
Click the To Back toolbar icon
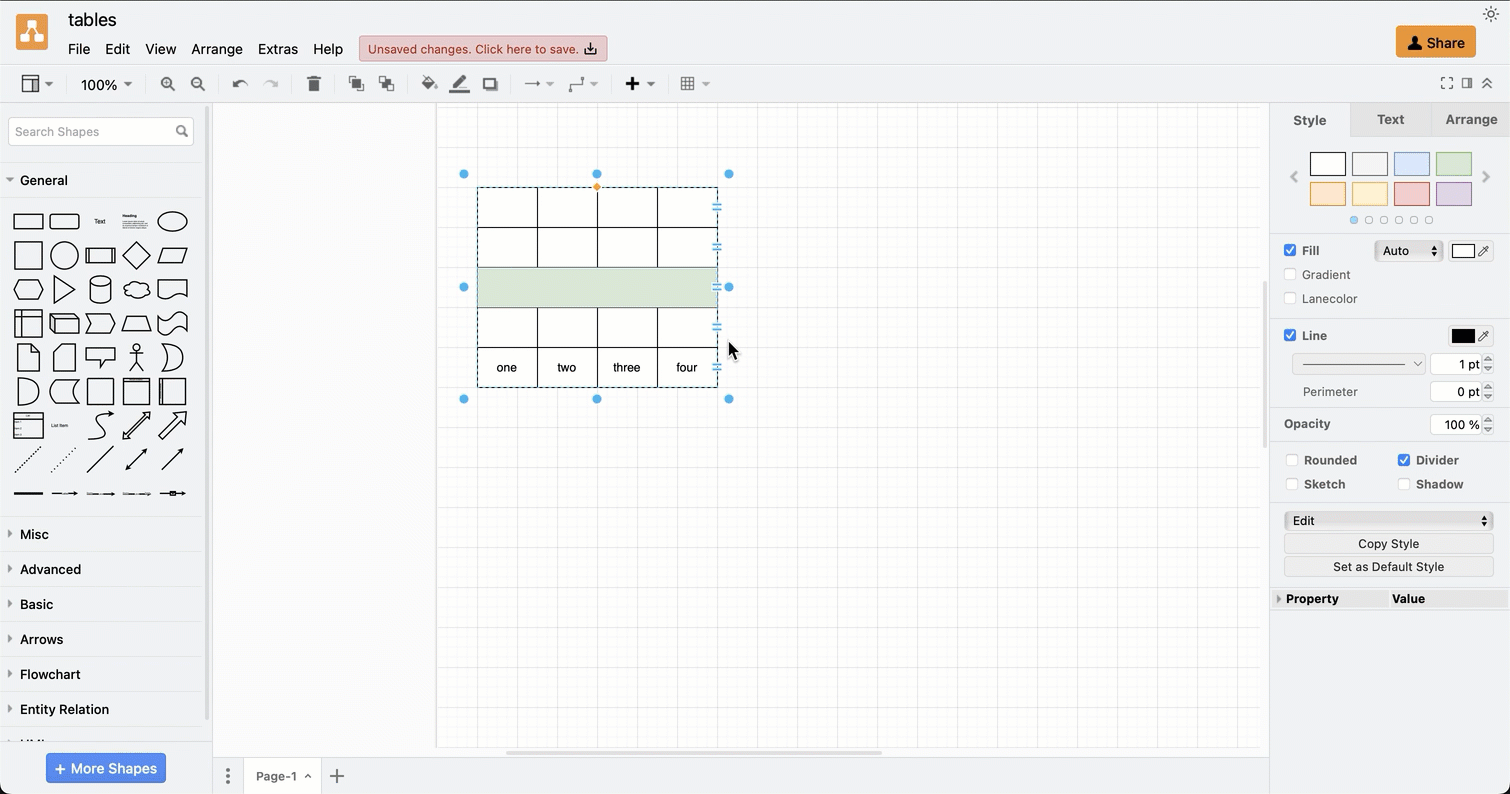(387, 84)
